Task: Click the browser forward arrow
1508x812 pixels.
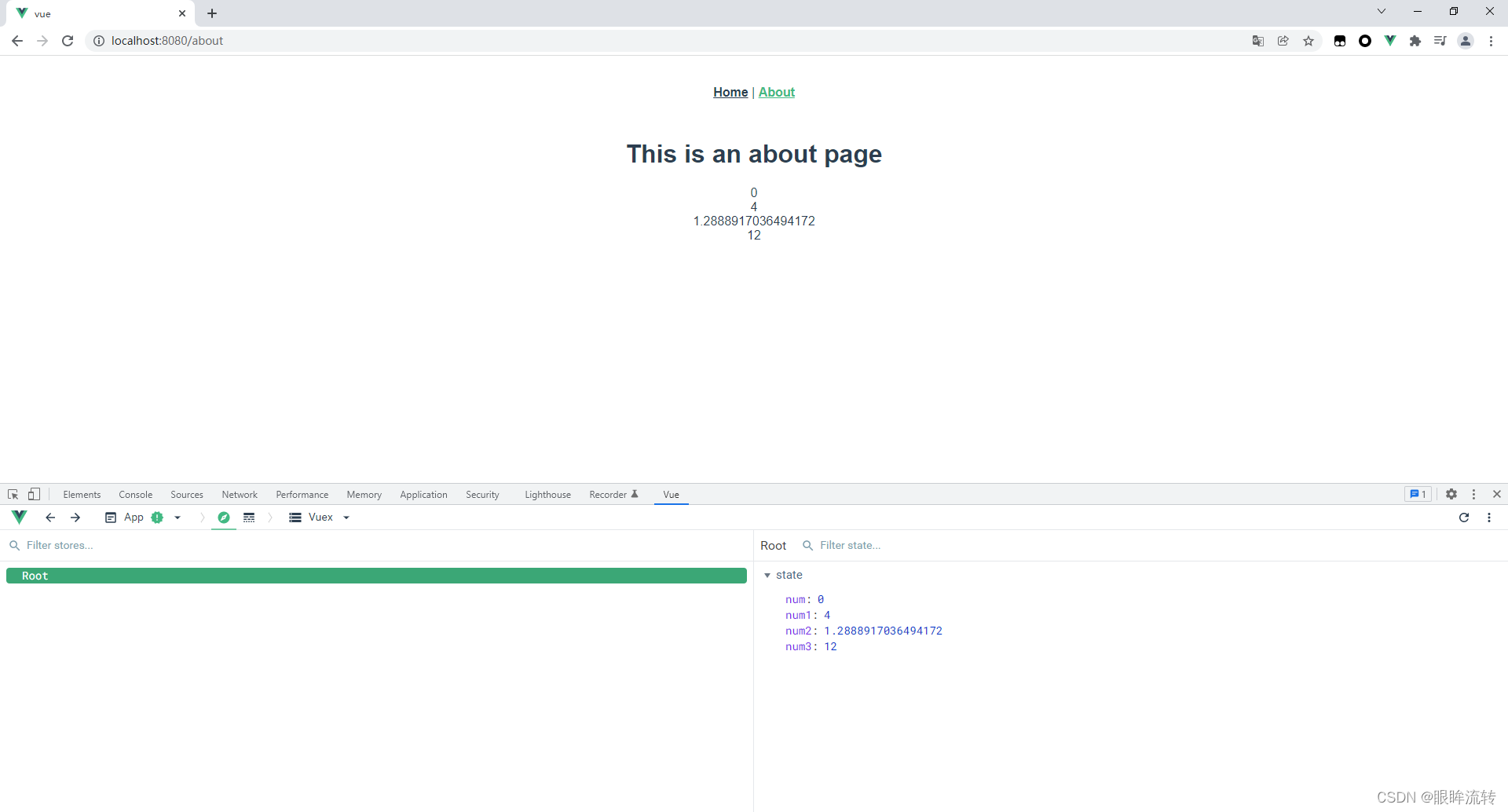Action: (x=42, y=41)
